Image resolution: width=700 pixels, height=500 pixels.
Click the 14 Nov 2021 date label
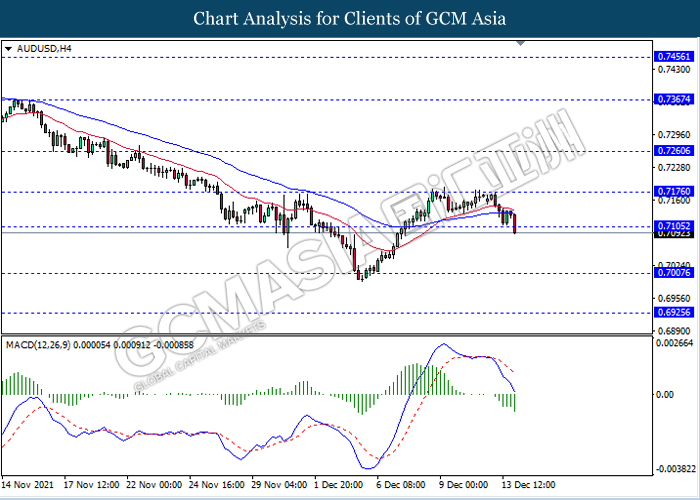(x=28, y=485)
